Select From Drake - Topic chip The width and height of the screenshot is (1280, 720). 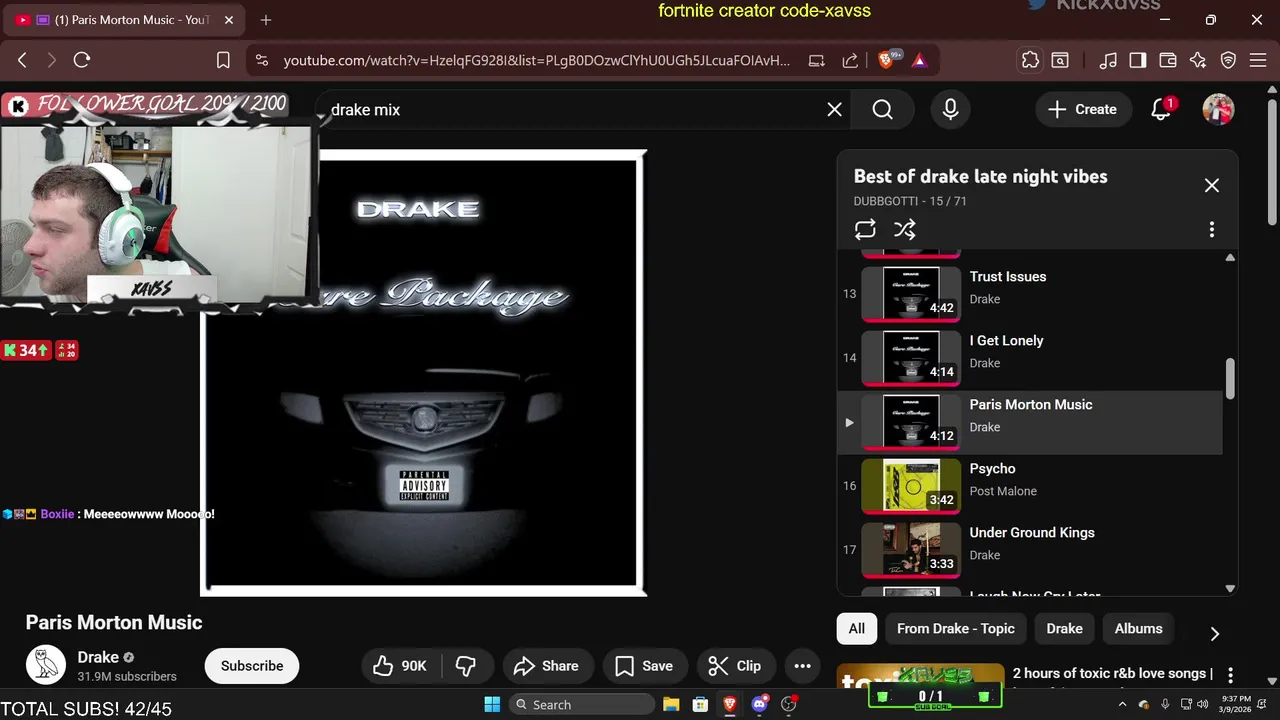(956, 629)
